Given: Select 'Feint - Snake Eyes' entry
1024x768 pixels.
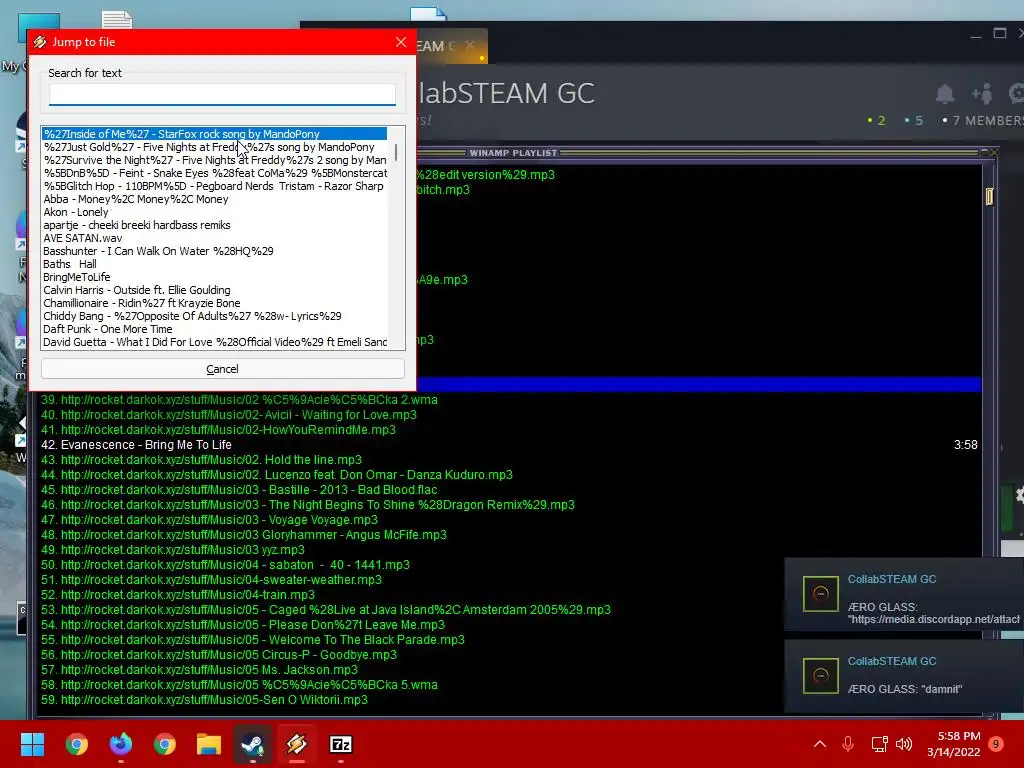Looking at the screenshot, I should pyautogui.click(x=215, y=173).
